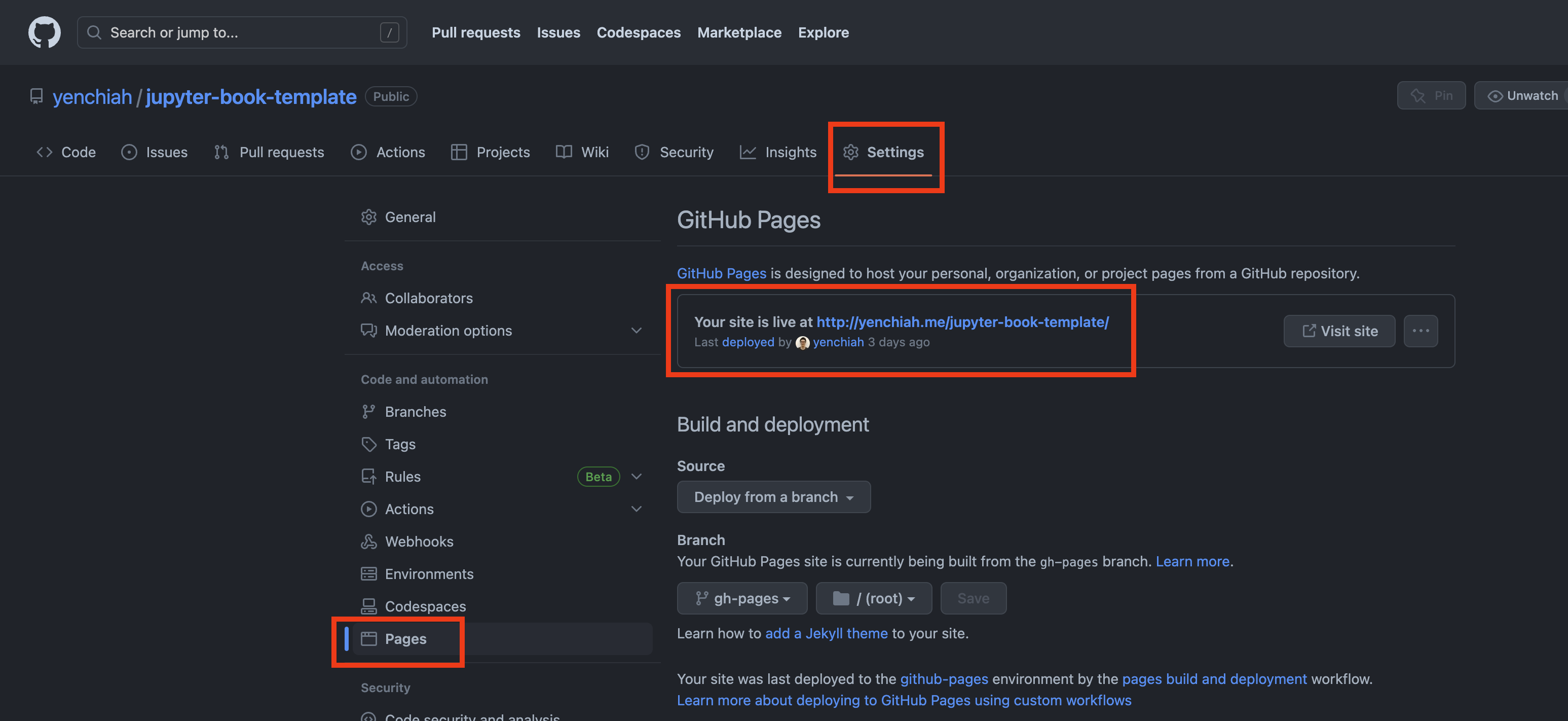
Task: Open the gh-pages branch selector
Action: pos(741,598)
